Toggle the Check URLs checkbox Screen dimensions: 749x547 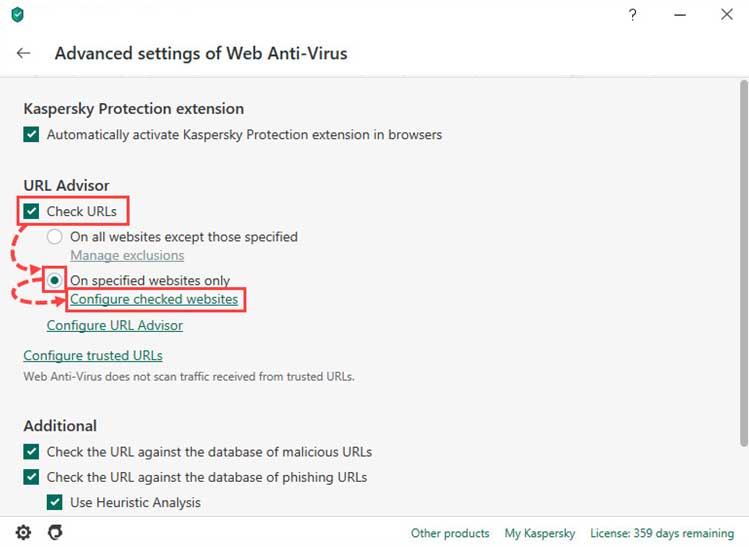31,211
